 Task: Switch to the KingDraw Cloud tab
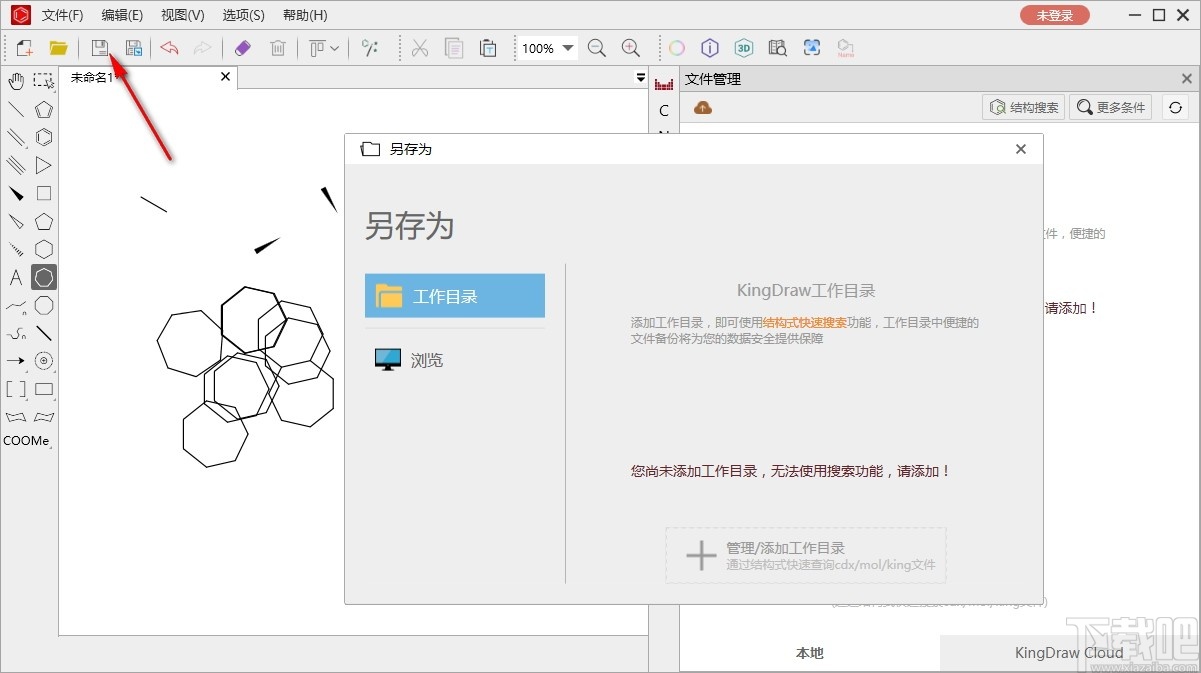(x=1069, y=652)
